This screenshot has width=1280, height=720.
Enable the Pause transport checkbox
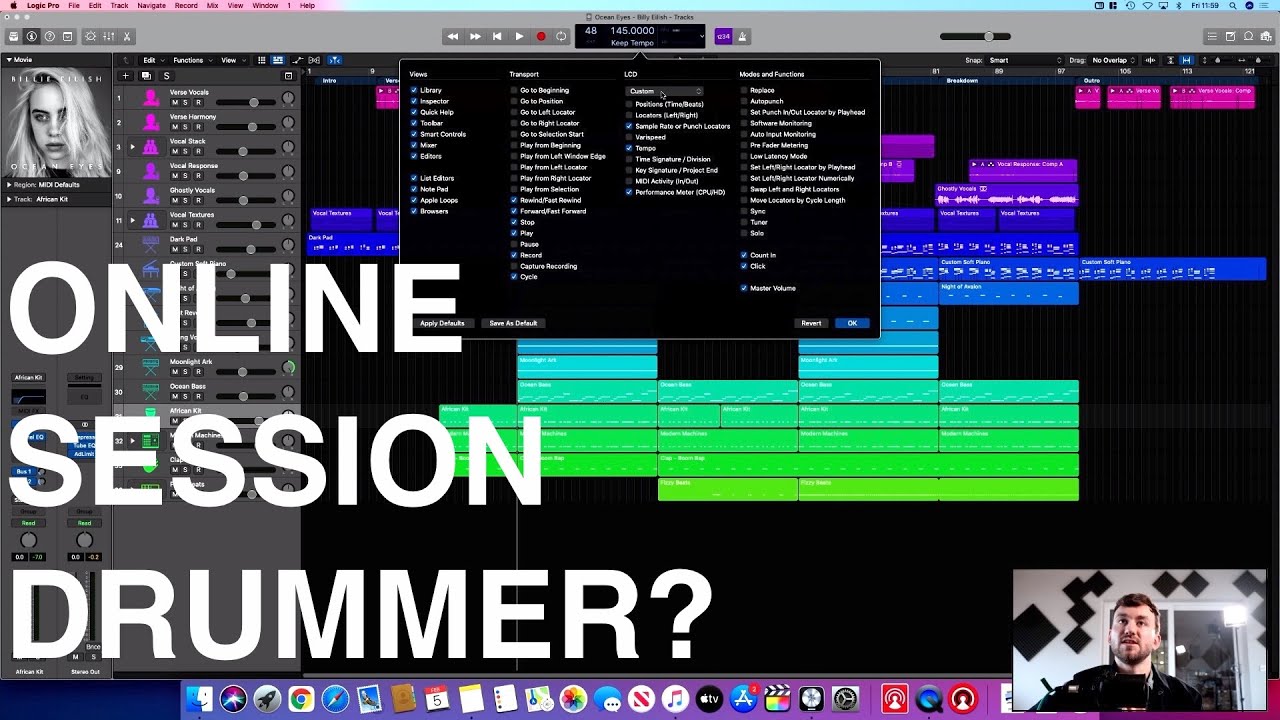(x=514, y=244)
